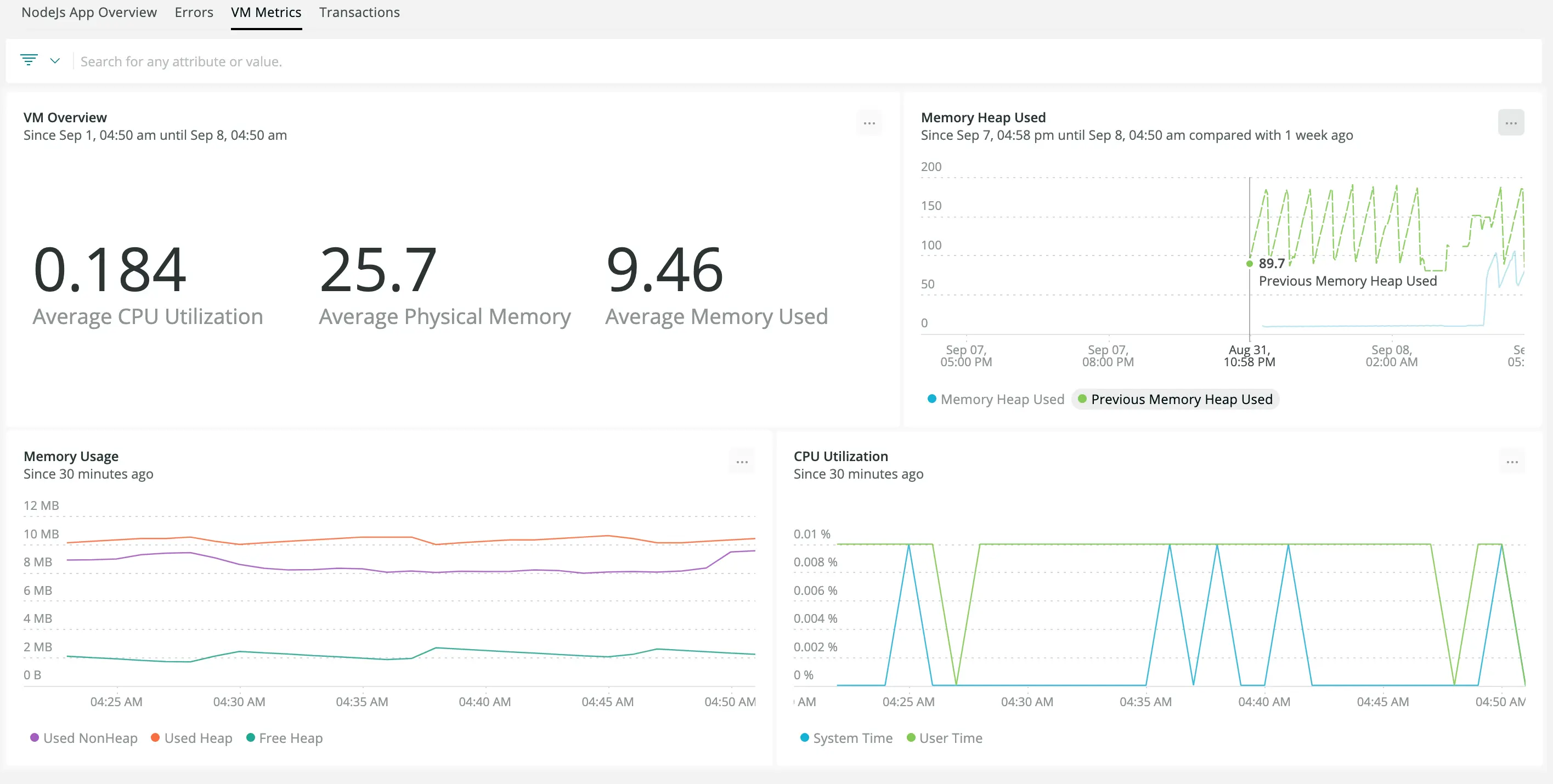
Task: Switch to the Transactions tab
Action: point(359,12)
